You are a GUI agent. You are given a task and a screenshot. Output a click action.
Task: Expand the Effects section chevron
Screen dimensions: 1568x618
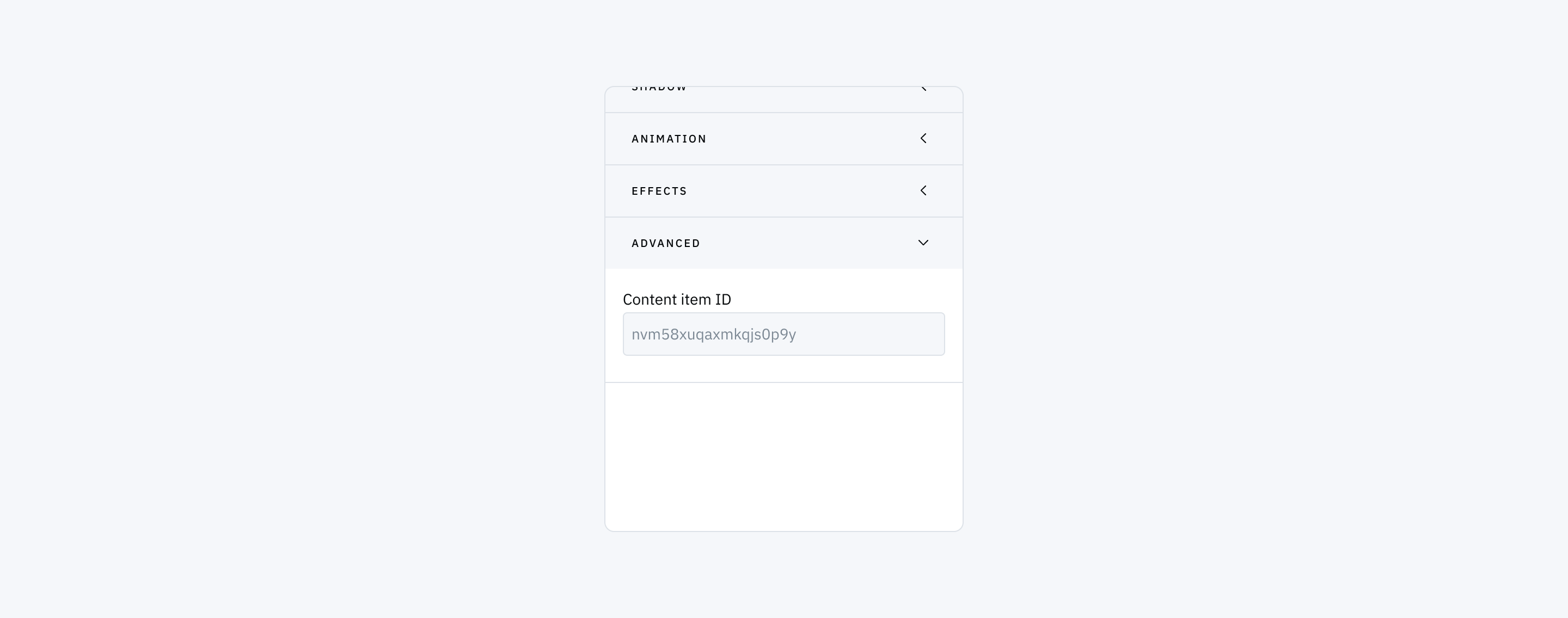pos(923,191)
